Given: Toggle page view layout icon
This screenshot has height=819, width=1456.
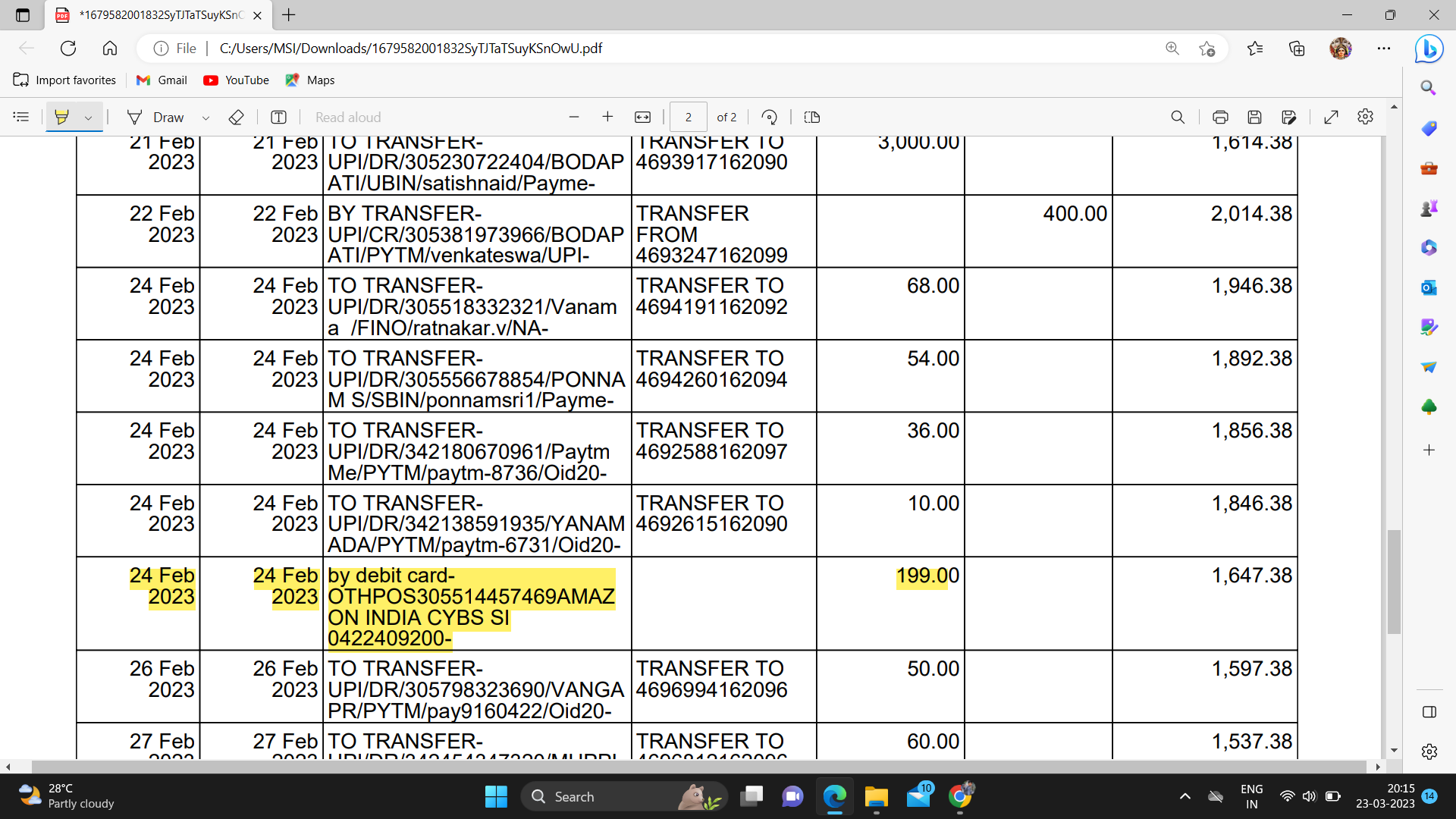Looking at the screenshot, I should [x=811, y=117].
